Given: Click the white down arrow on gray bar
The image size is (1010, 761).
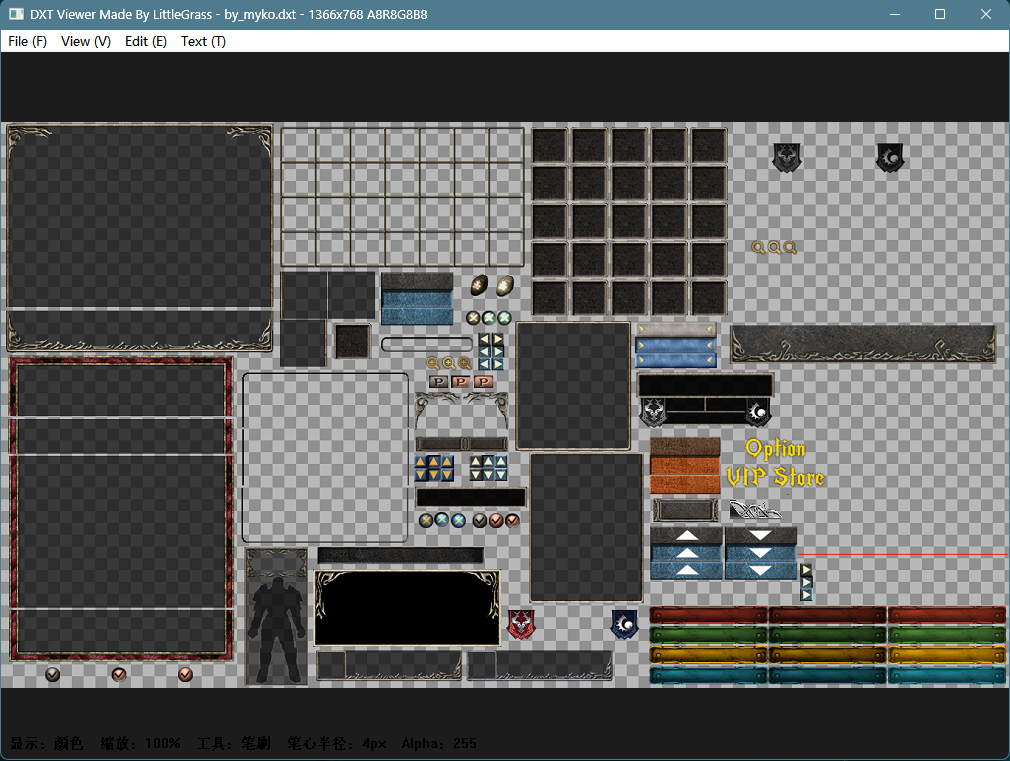Looking at the screenshot, I should [761, 535].
